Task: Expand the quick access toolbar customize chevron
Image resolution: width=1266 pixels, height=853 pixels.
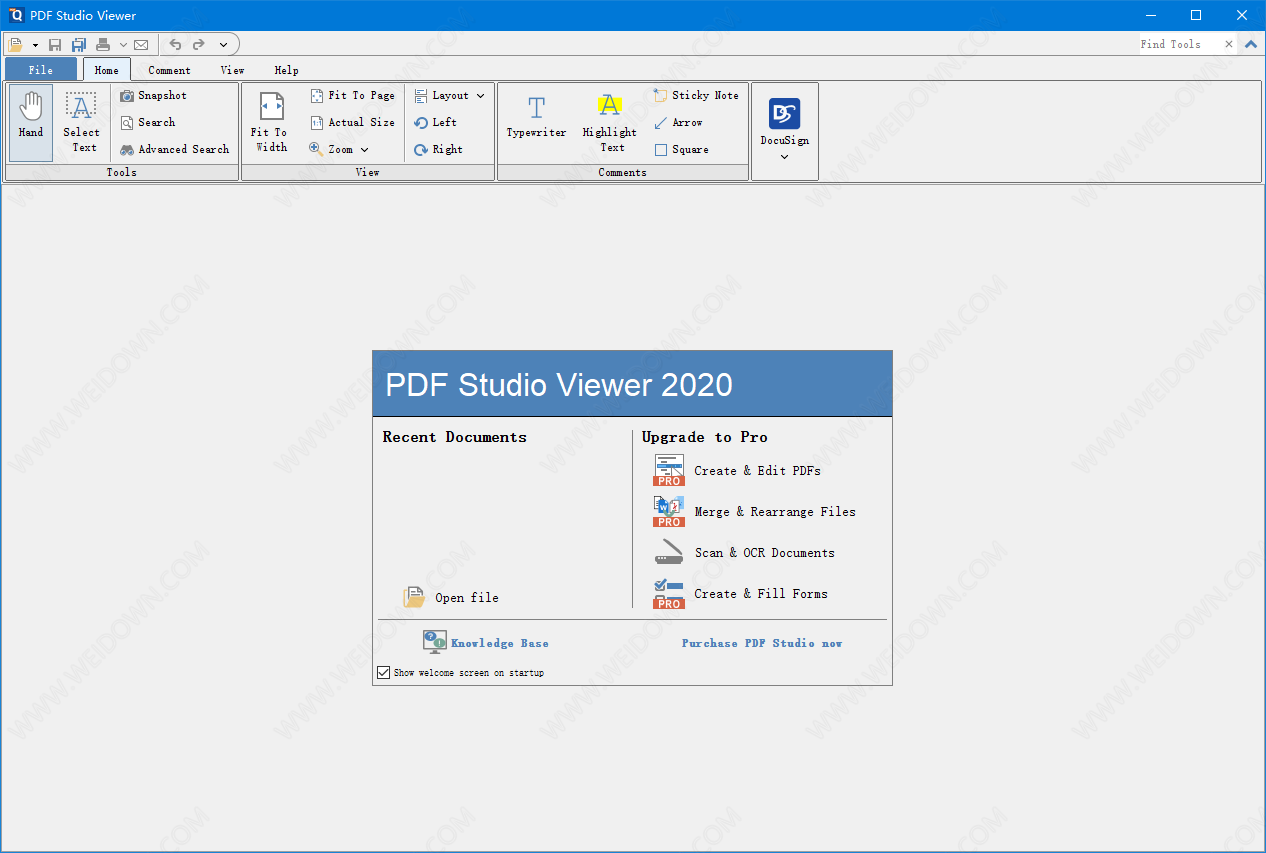Action: point(223,44)
